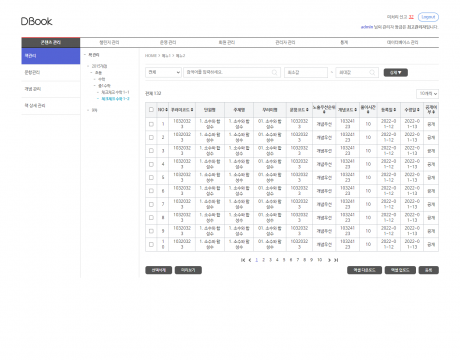Open the 운영 관리 top tab
Image resolution: width=460 pixels, height=360 pixels.
click(x=168, y=42)
